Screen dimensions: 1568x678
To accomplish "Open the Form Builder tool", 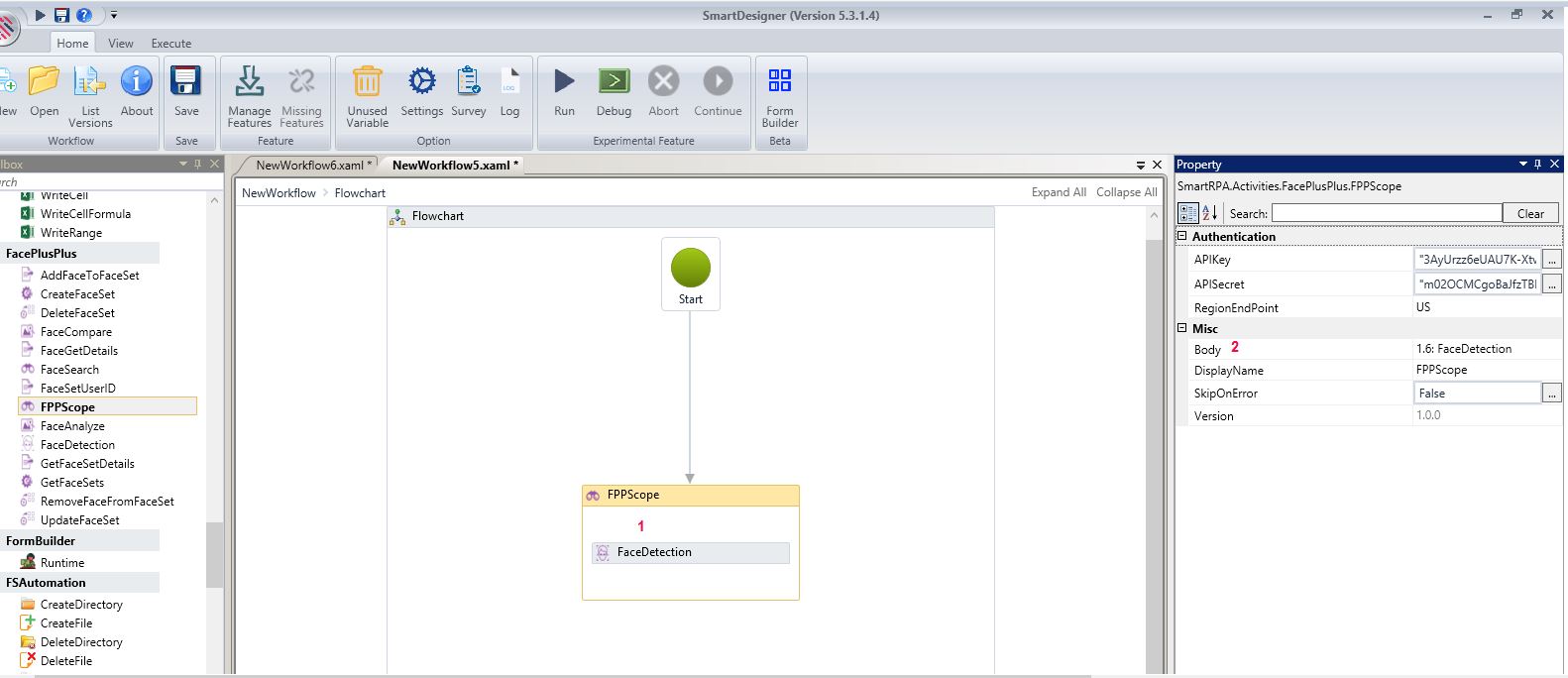I will point(779,82).
